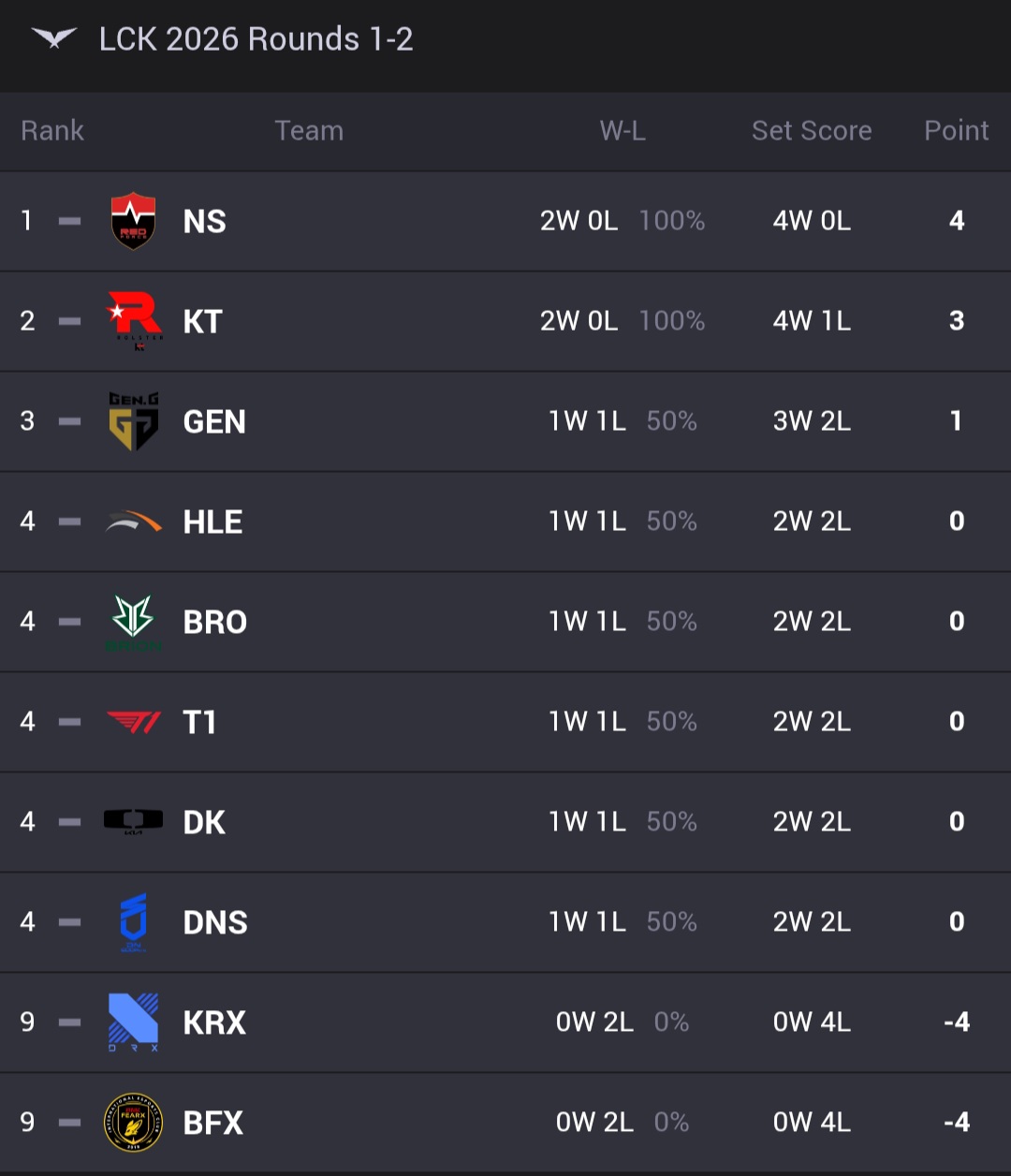The width and height of the screenshot is (1011, 1176).
Task: Click the LCK wings logo icon
Action: pyautogui.click(x=54, y=38)
